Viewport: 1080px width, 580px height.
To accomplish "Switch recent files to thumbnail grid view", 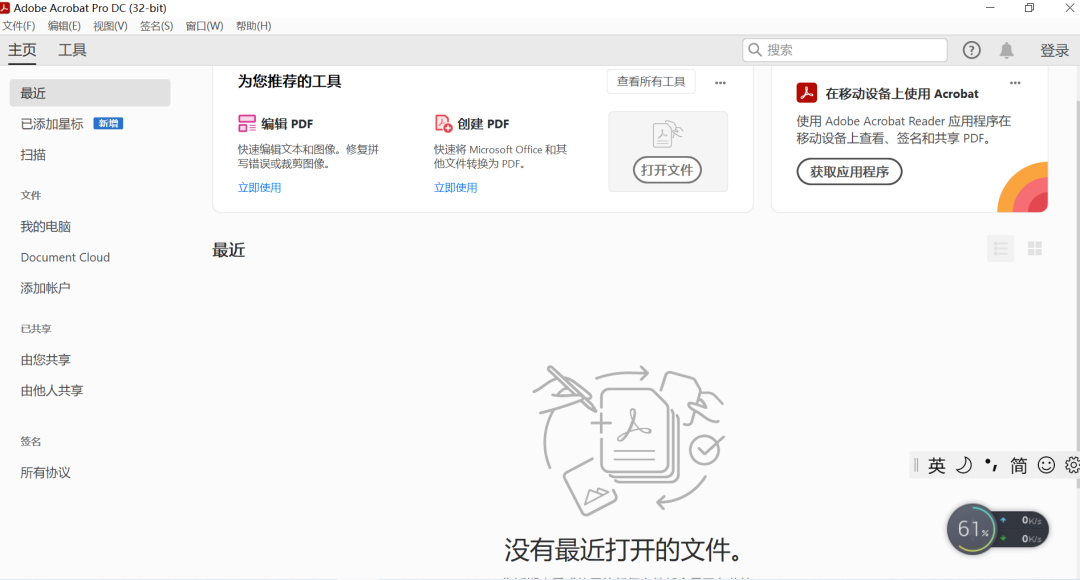I will tap(1035, 249).
